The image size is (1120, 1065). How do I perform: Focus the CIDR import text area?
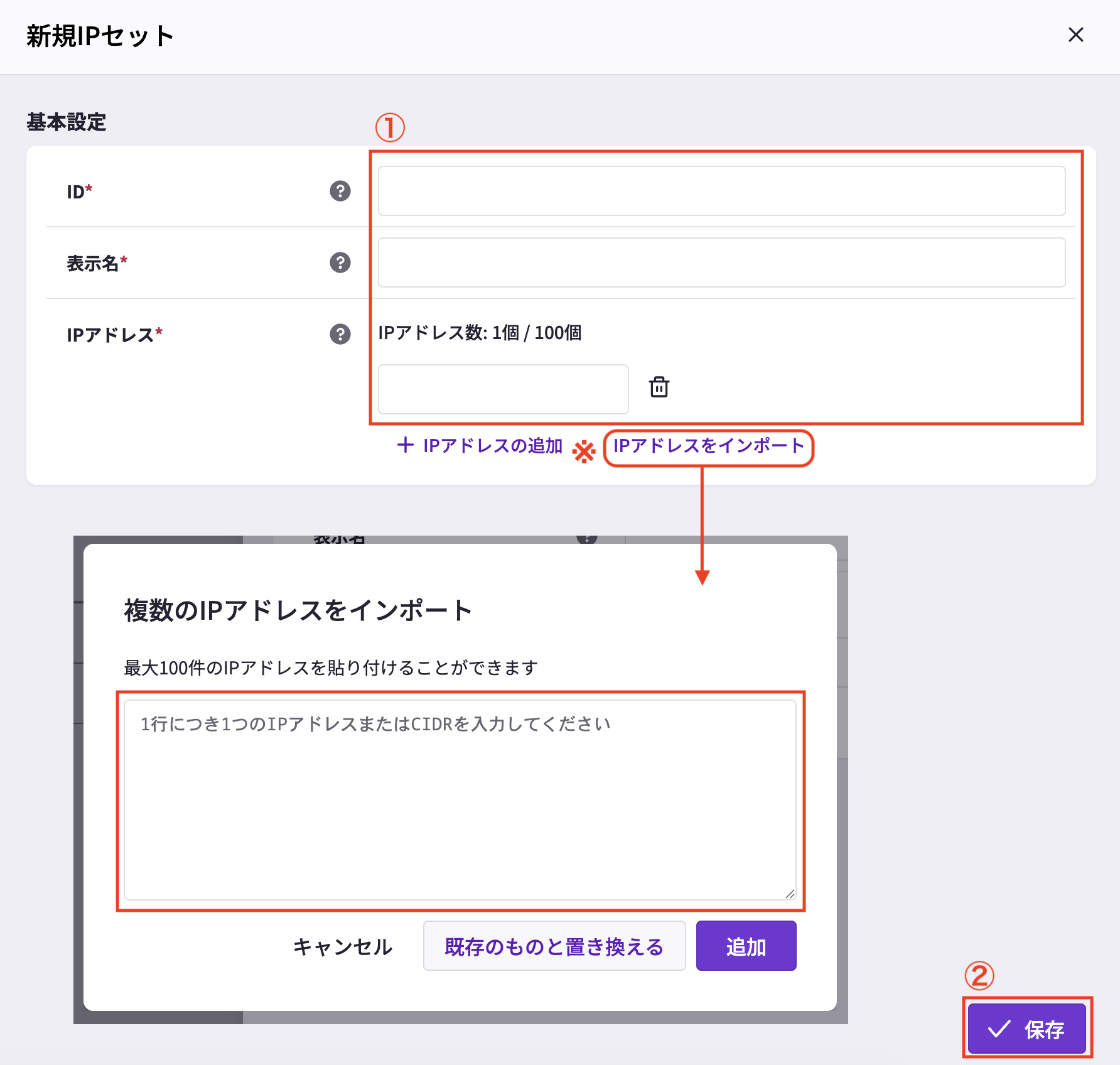point(460,800)
